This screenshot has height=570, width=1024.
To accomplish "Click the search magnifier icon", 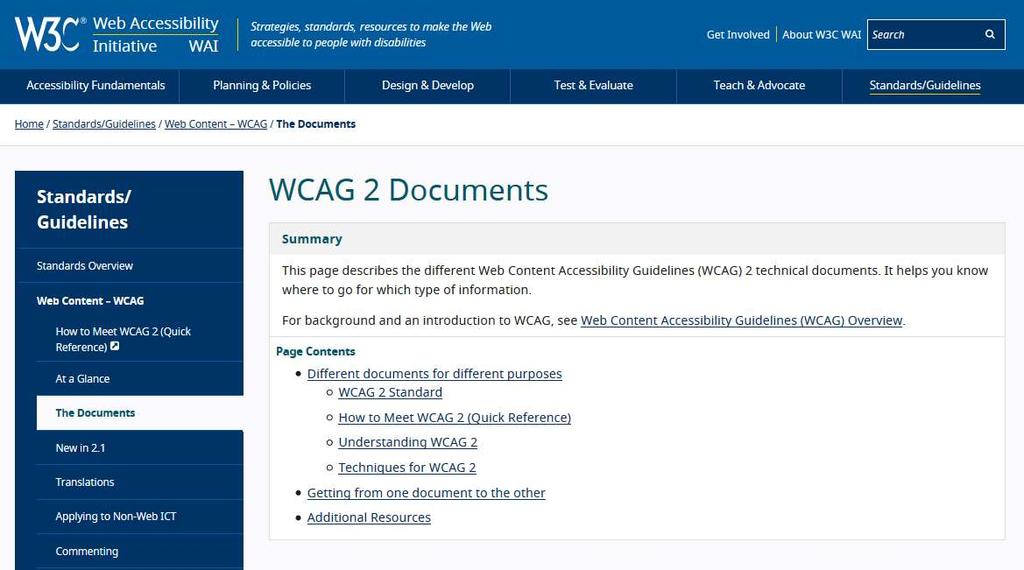I will (990, 35).
